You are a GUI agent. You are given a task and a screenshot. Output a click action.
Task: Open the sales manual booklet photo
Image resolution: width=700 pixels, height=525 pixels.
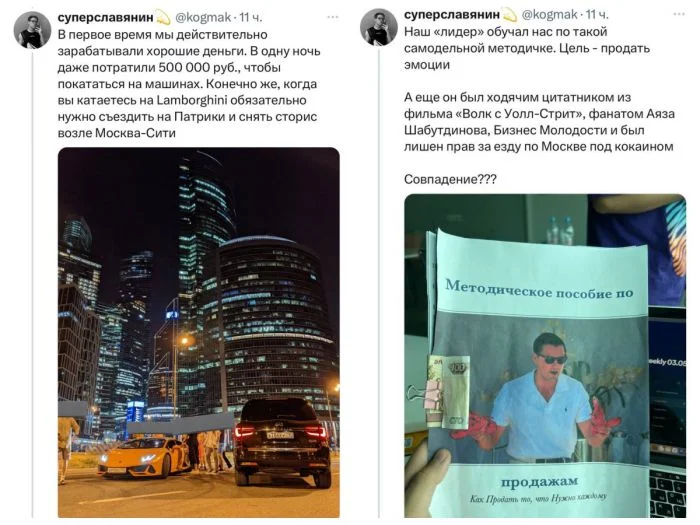click(545, 356)
